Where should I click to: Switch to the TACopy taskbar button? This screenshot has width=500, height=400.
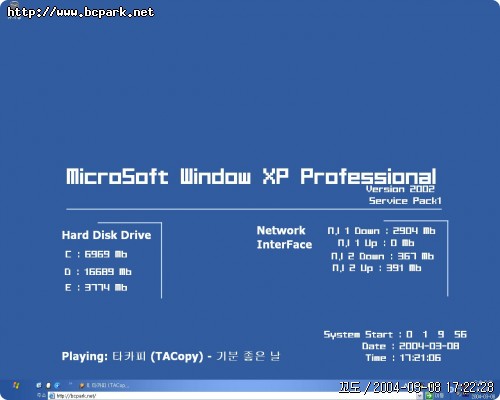[104, 385]
